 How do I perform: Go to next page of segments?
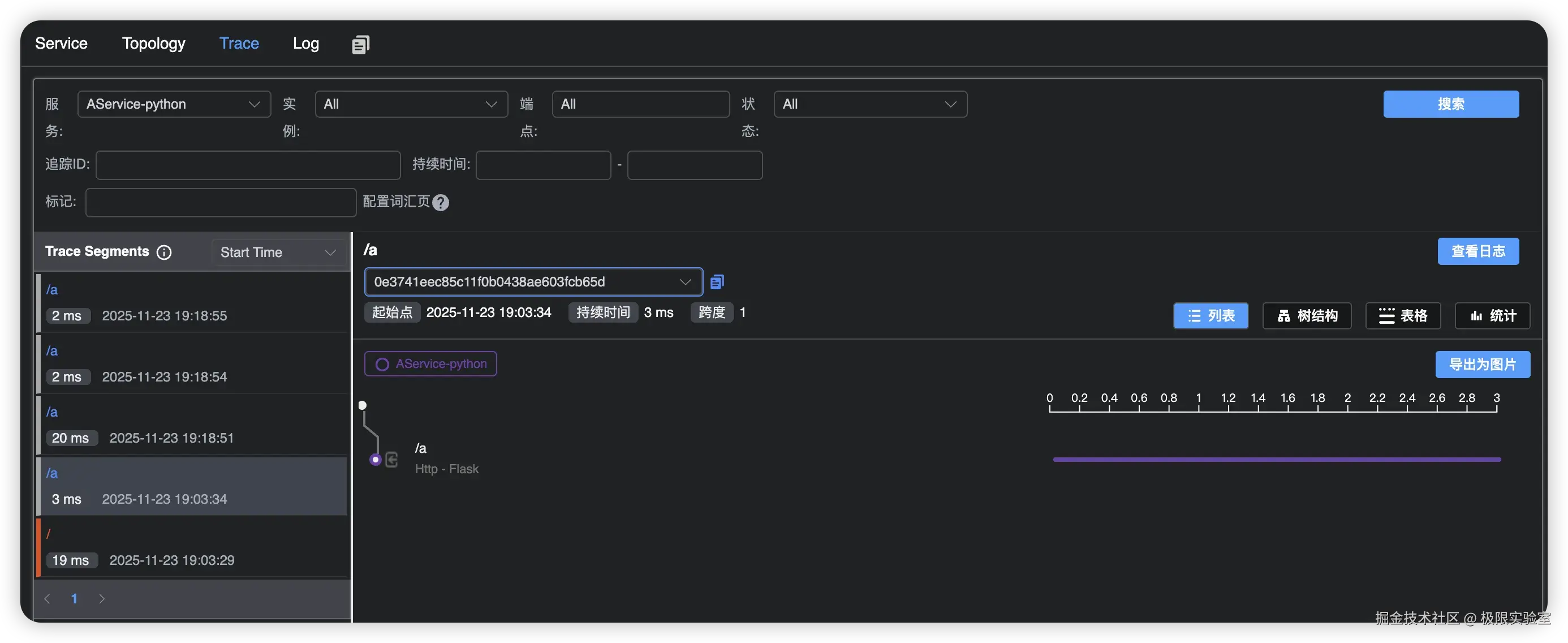(102, 598)
